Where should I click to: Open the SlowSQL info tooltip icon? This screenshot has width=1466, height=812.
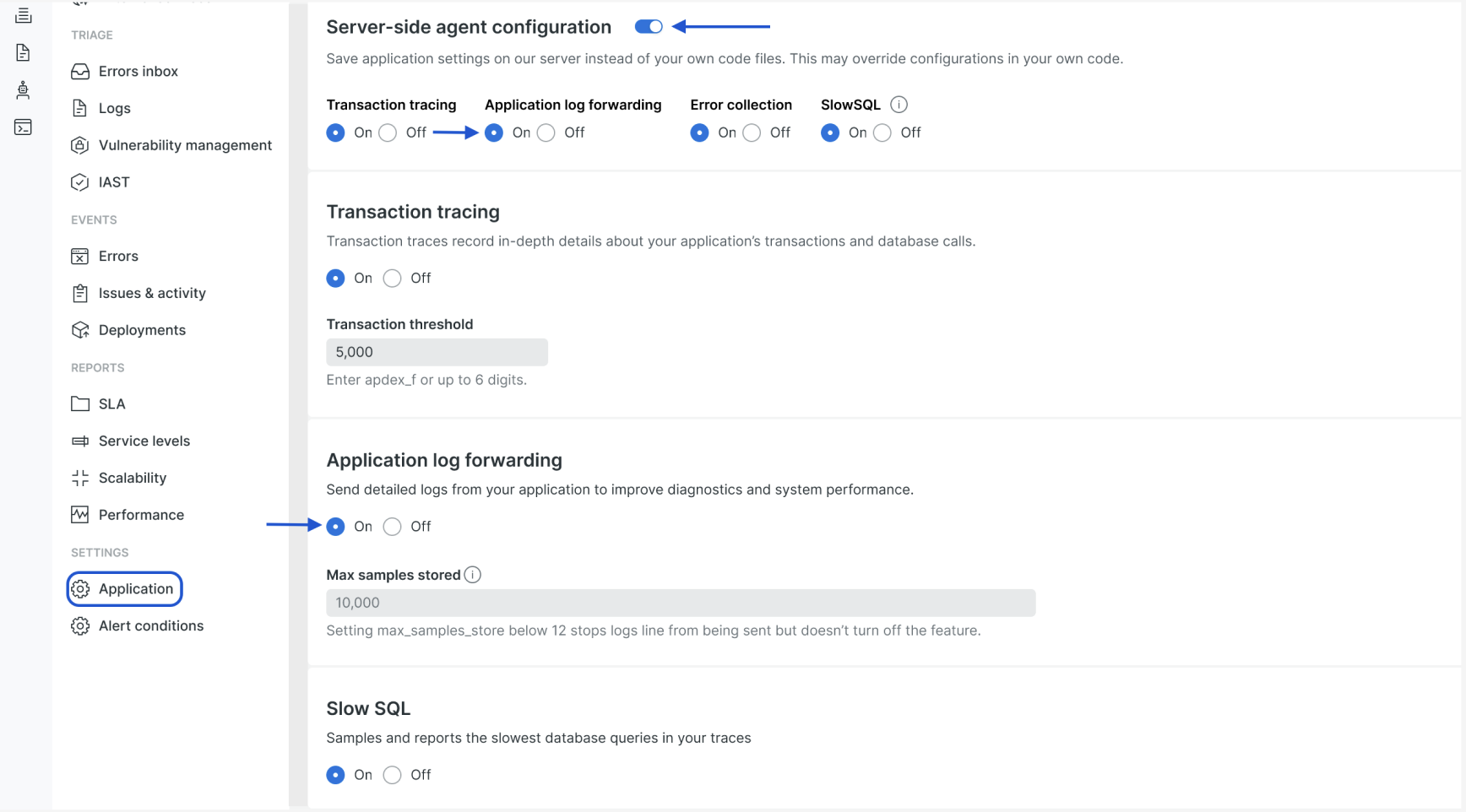(899, 104)
